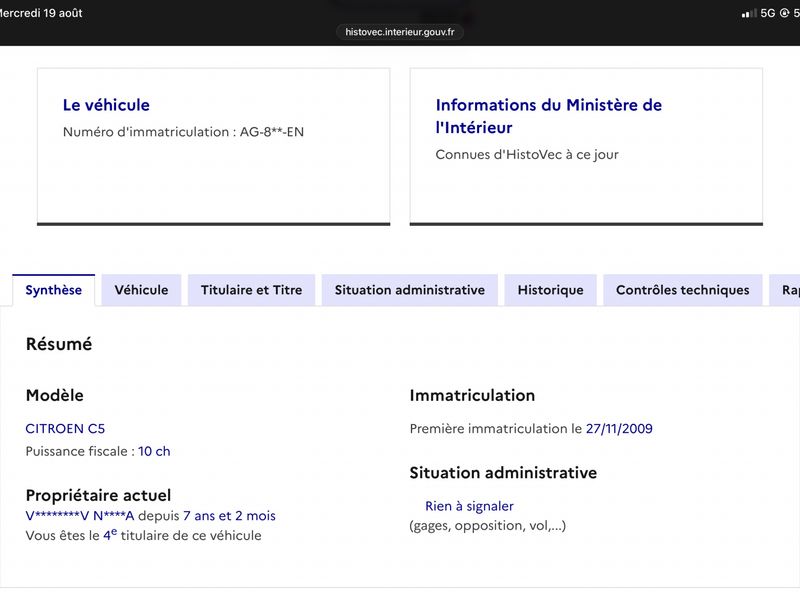The height and width of the screenshot is (600, 800).
Task: Click the Situation administrative summary heading
Action: [x=503, y=473]
